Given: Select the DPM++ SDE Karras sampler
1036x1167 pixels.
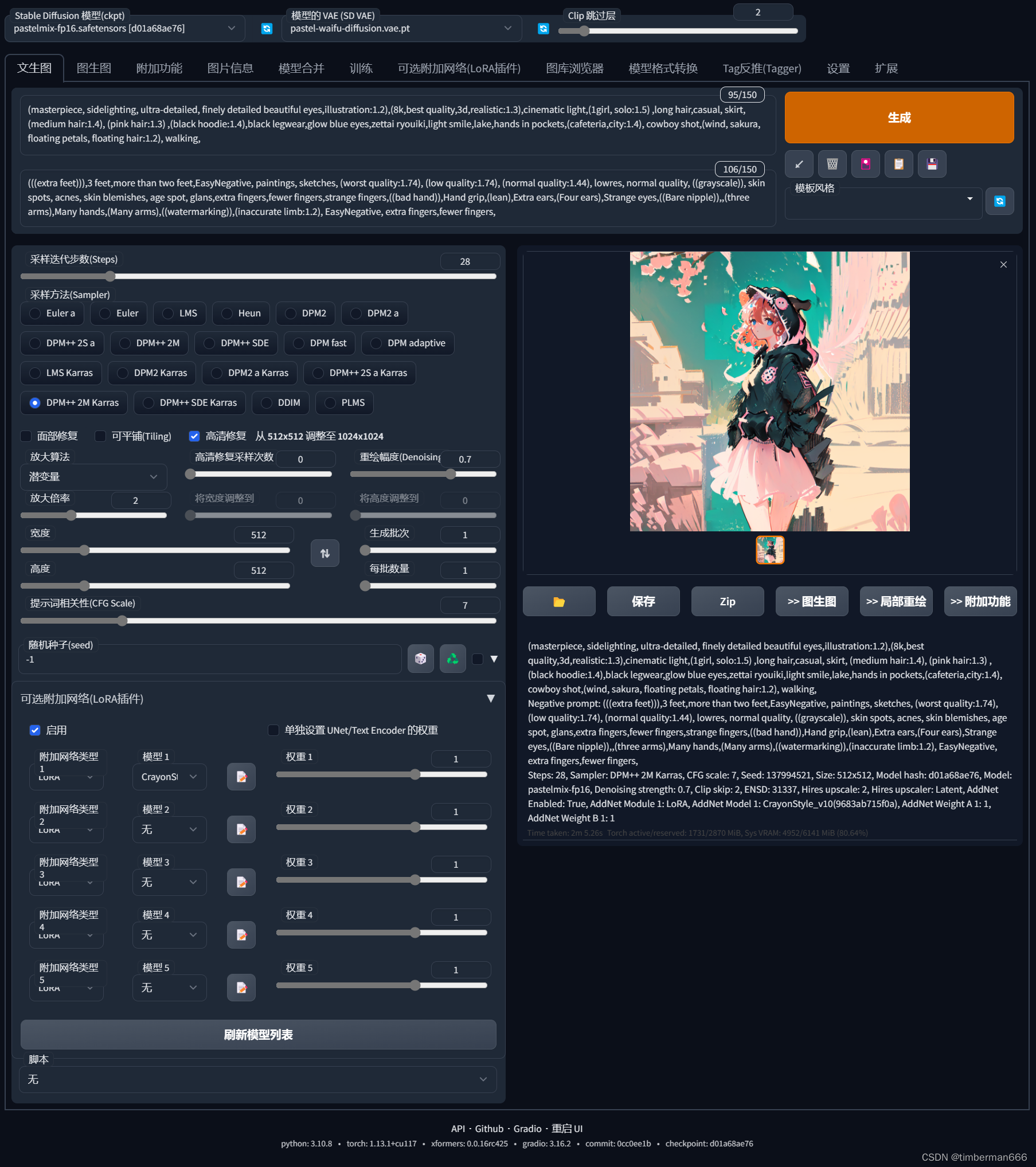Looking at the screenshot, I should (x=190, y=403).
